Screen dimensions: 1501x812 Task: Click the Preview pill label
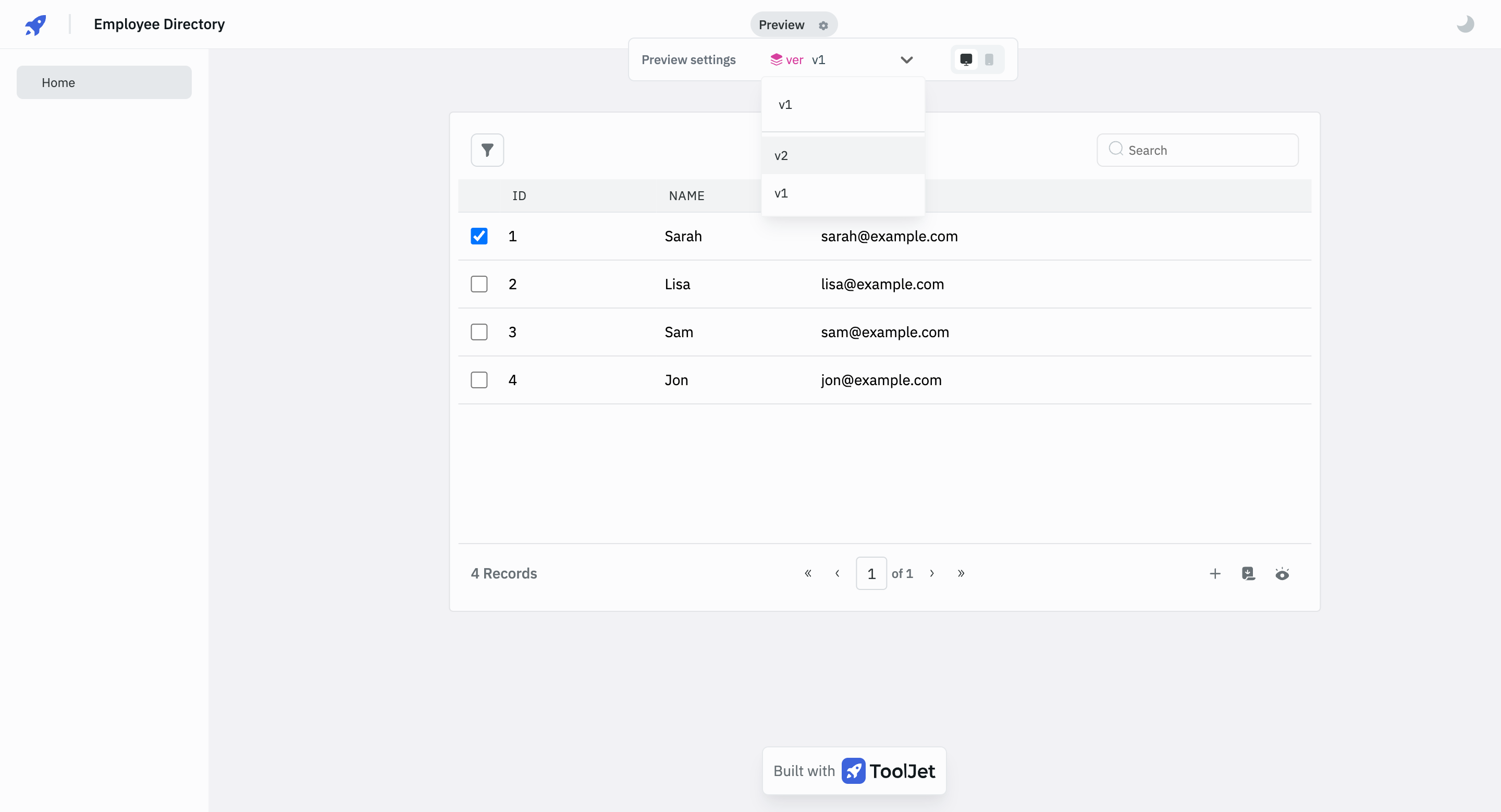tap(781, 25)
